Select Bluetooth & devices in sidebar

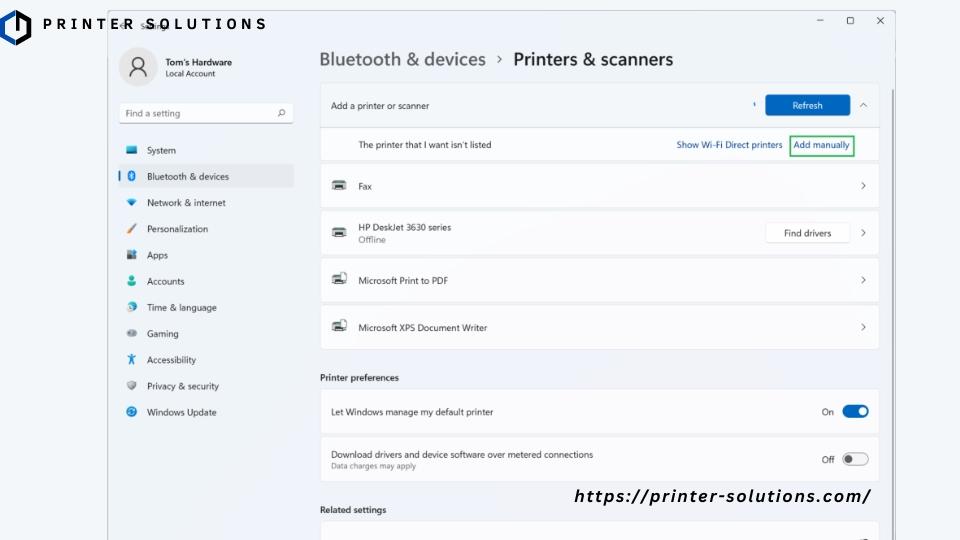click(206, 176)
